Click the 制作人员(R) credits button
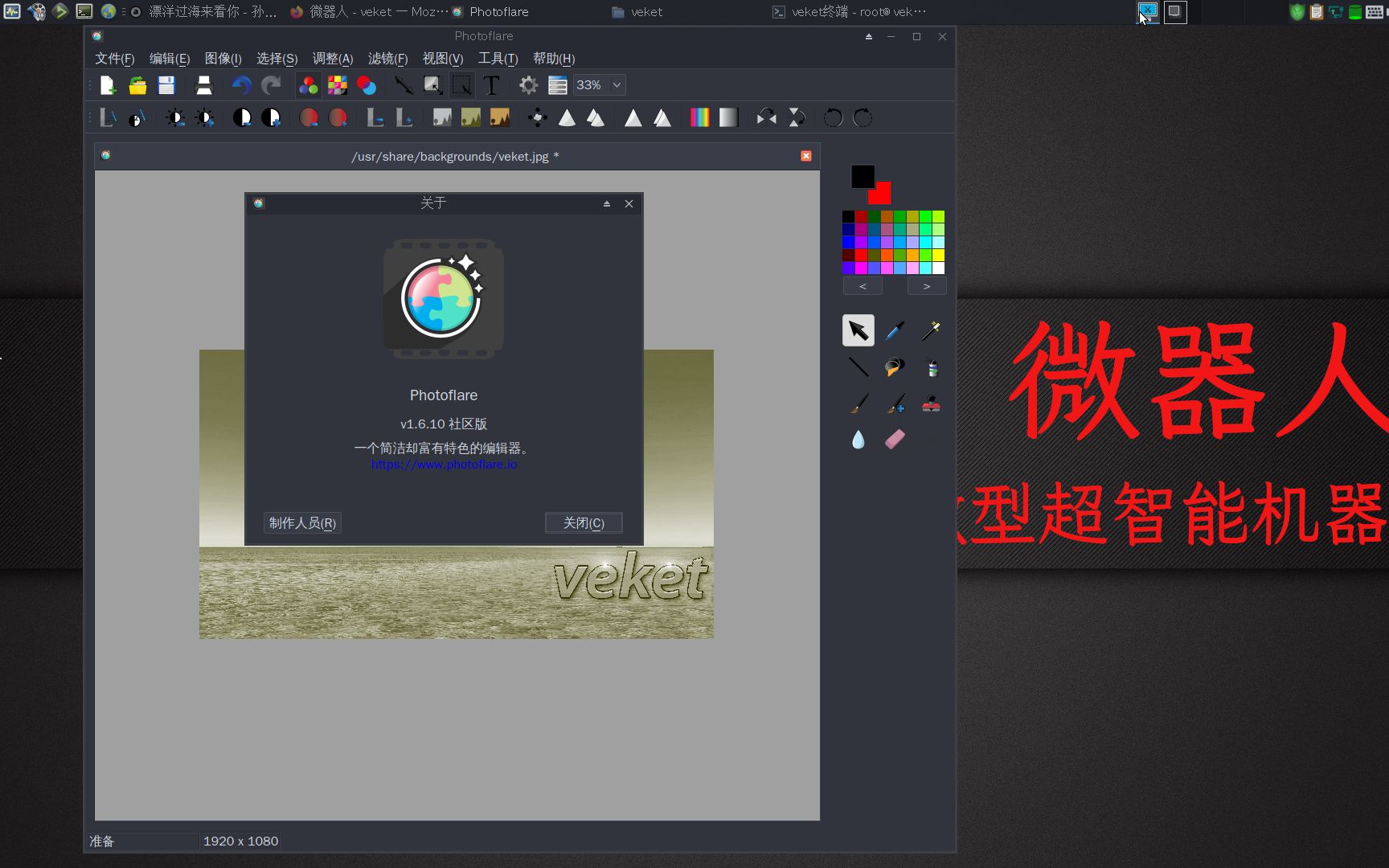The height and width of the screenshot is (868, 1389). (302, 523)
